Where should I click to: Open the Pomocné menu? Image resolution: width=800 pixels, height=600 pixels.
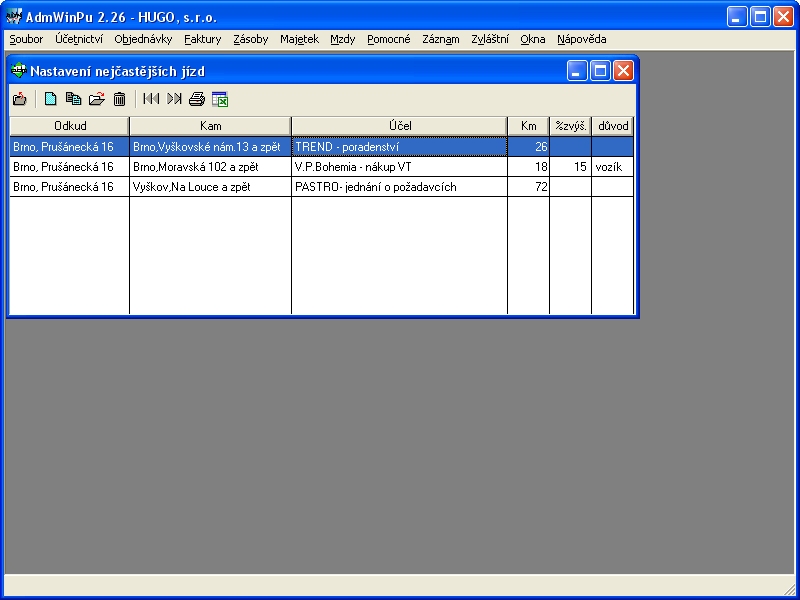389,39
